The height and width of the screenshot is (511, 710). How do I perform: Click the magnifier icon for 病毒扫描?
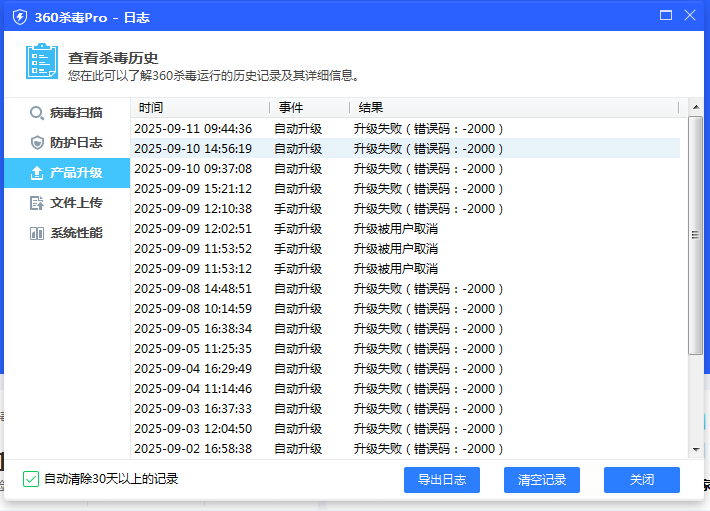coord(37,113)
